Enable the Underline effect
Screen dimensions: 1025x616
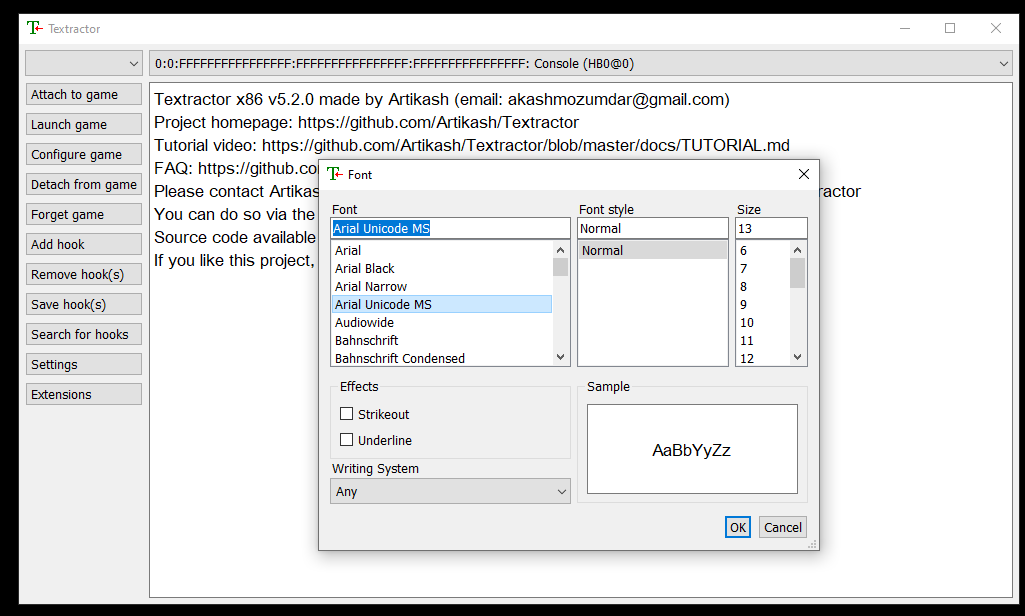click(x=345, y=440)
